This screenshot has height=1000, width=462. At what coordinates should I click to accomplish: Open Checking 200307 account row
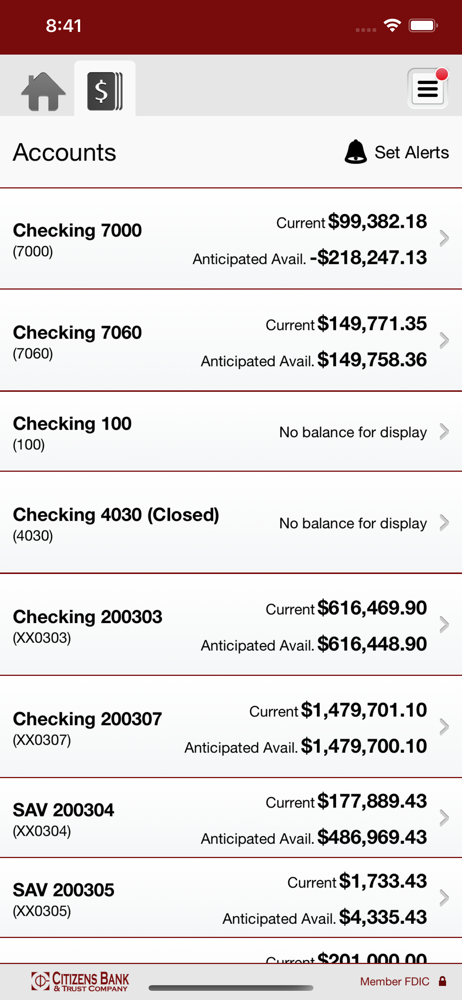click(x=231, y=727)
